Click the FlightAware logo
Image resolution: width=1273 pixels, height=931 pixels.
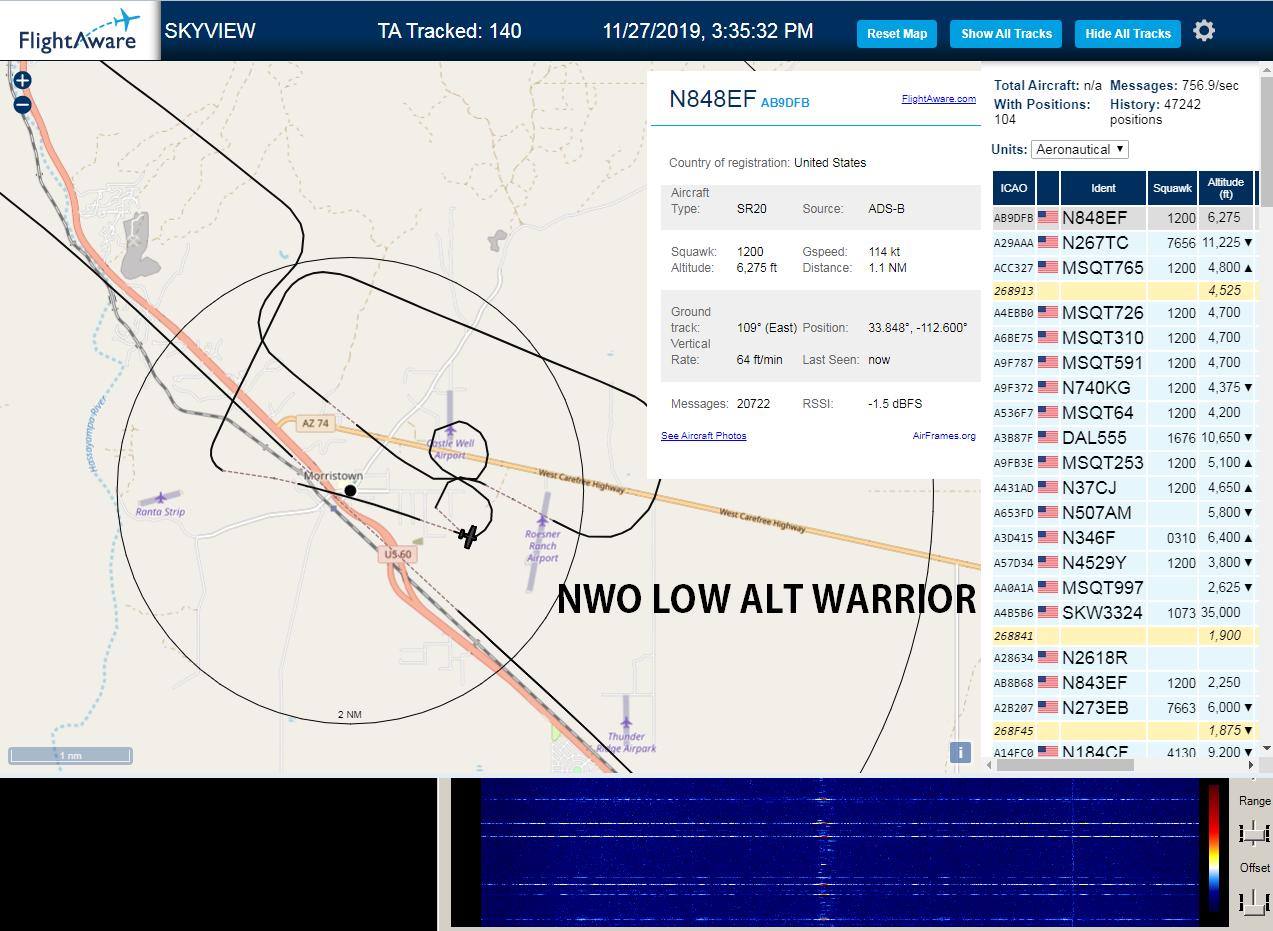pyautogui.click(x=79, y=31)
